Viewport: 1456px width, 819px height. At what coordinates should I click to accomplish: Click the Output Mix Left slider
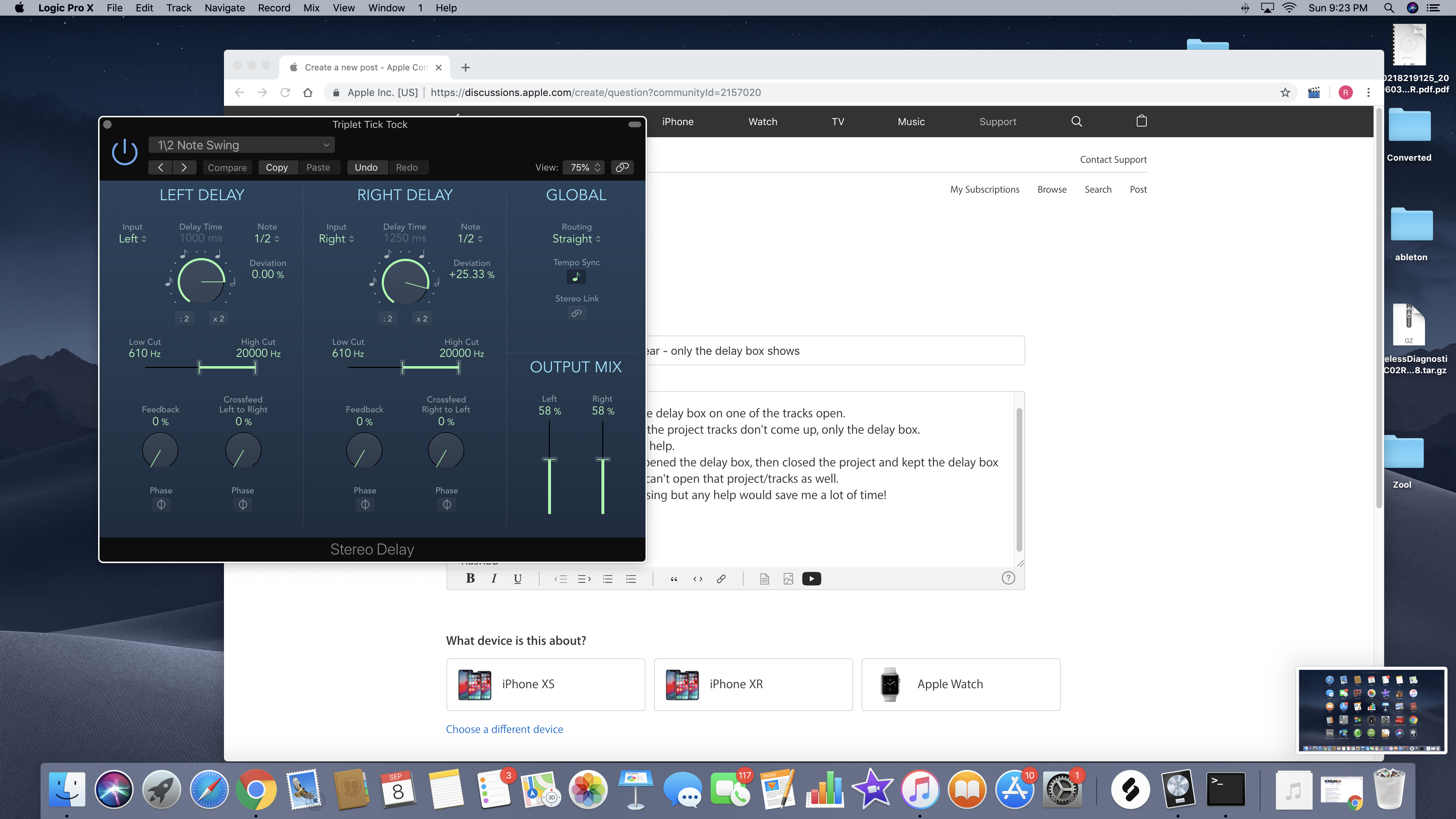point(550,459)
